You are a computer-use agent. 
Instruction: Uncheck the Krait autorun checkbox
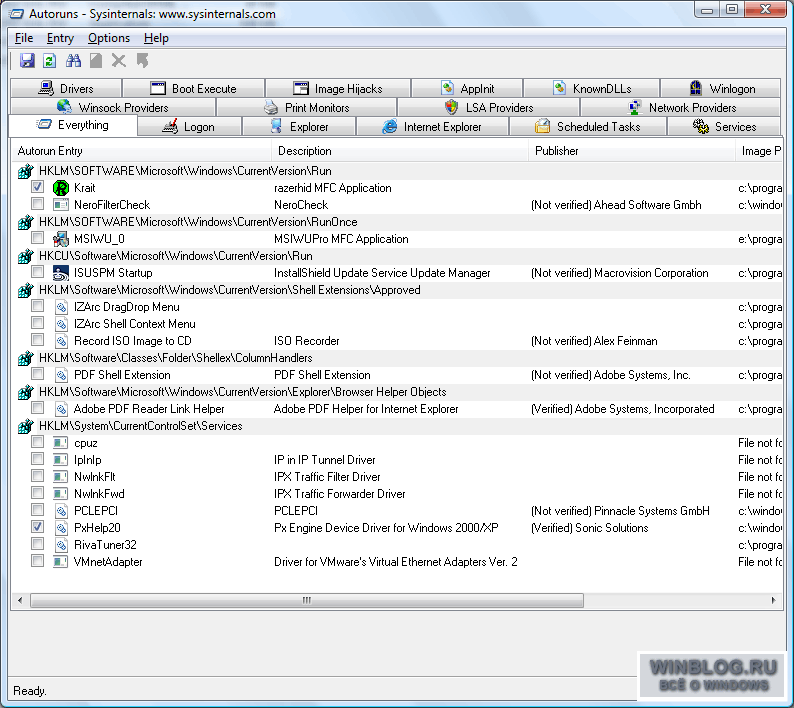[37, 186]
